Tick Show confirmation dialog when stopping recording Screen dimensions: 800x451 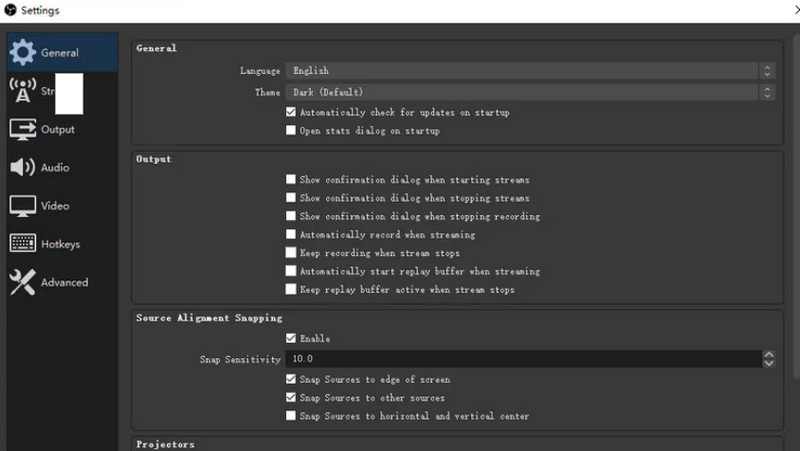[291, 216]
